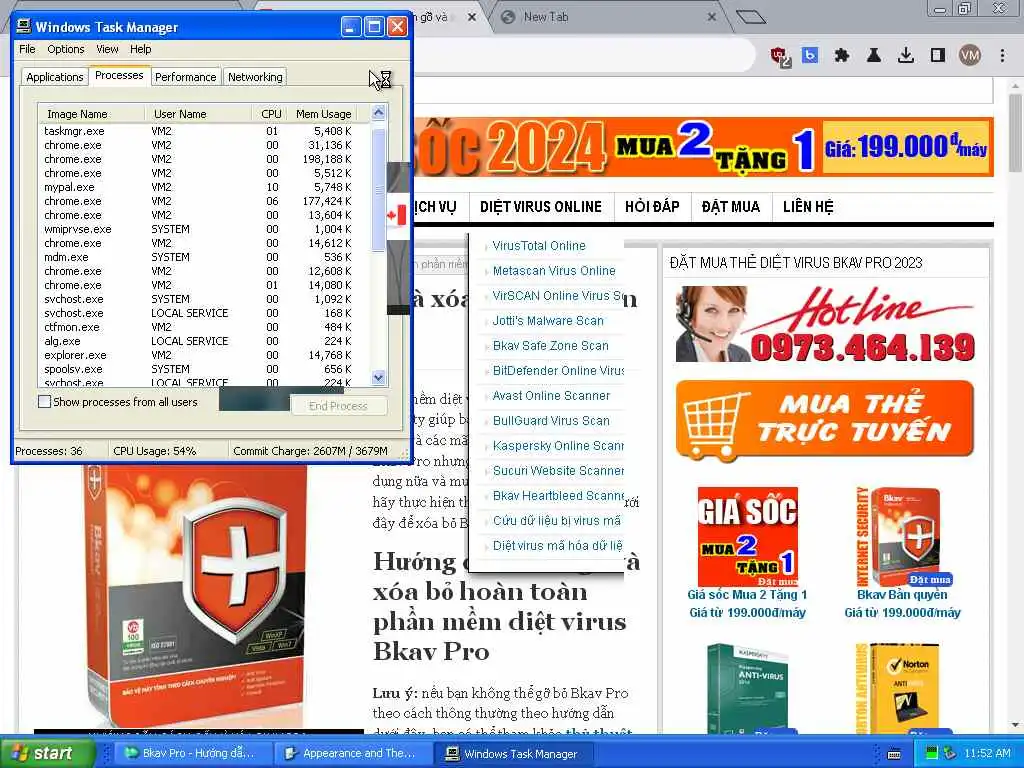Viewport: 1024px width, 768px height.
Task: Click the blue 'b' extension icon
Action: [810, 56]
